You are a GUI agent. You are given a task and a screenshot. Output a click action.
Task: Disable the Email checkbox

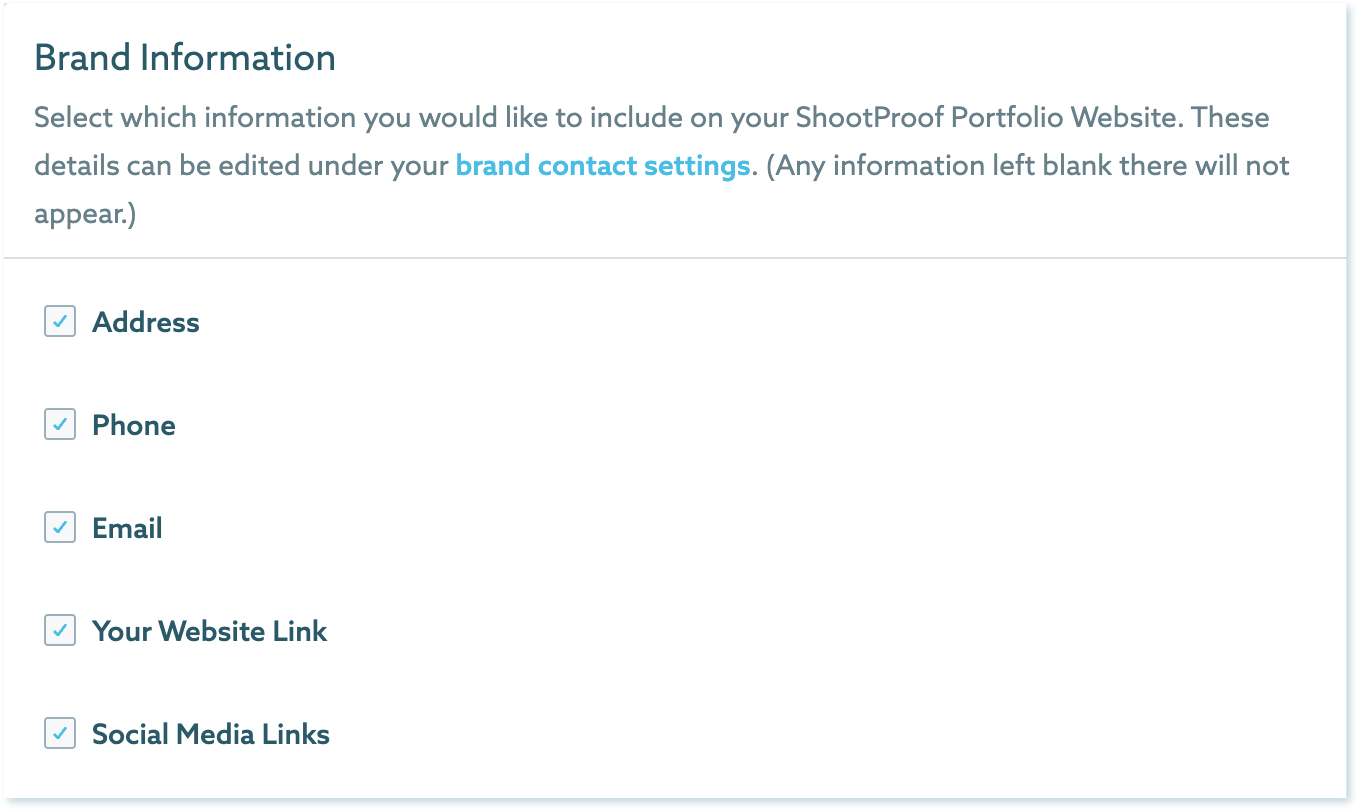(x=60, y=528)
